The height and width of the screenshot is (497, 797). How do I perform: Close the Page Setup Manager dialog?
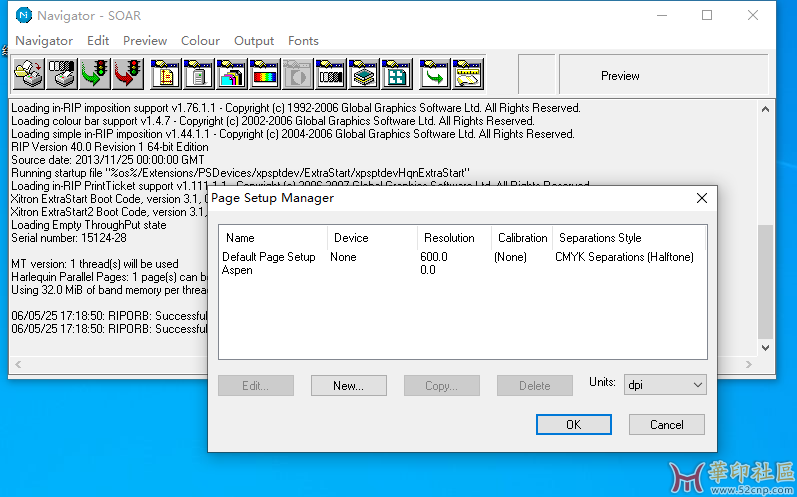[702, 198]
